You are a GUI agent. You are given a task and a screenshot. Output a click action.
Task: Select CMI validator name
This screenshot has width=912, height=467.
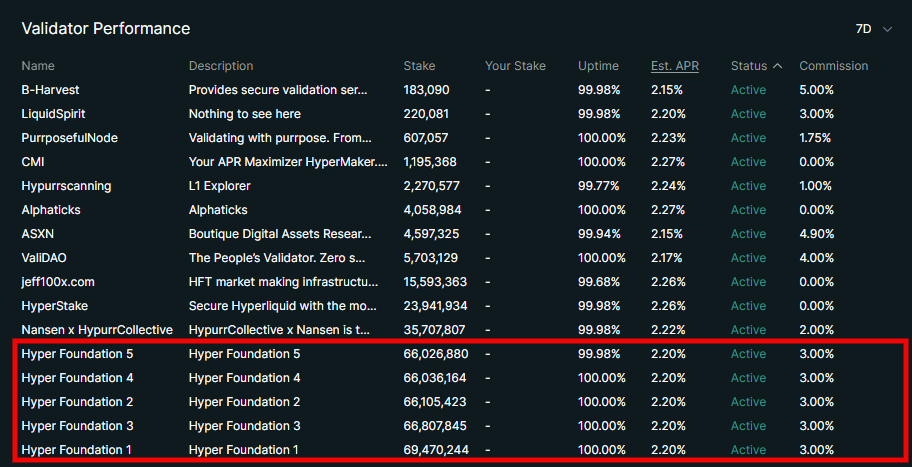[x=33, y=162]
